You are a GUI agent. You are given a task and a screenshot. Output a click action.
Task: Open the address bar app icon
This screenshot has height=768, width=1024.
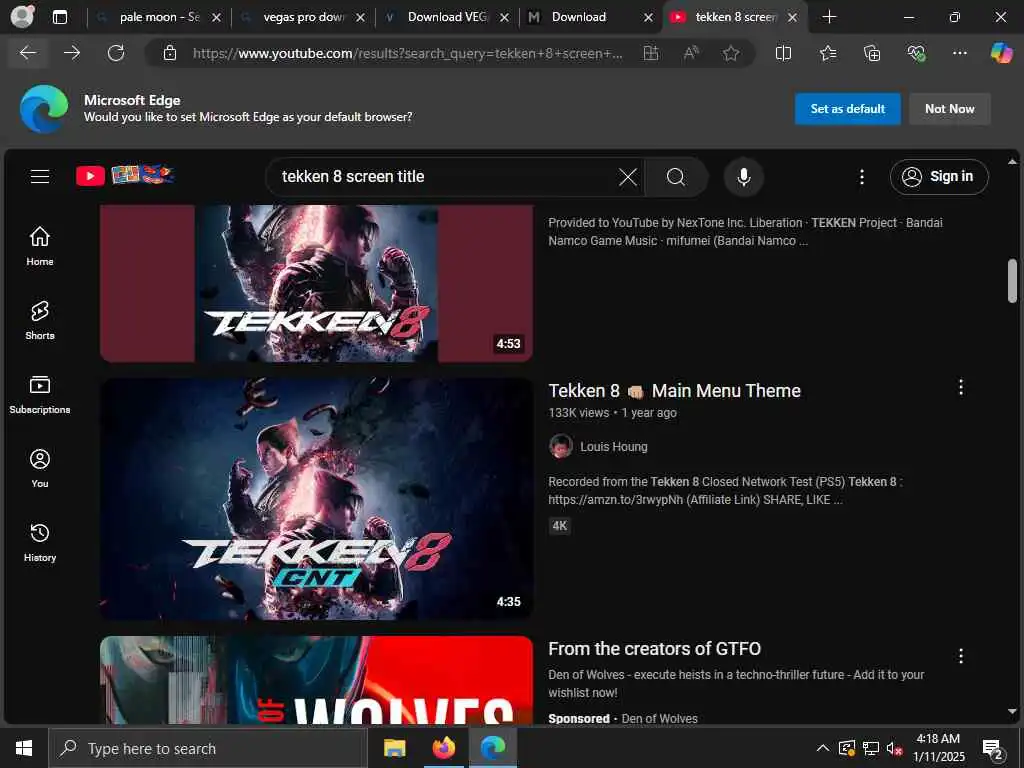click(x=651, y=53)
